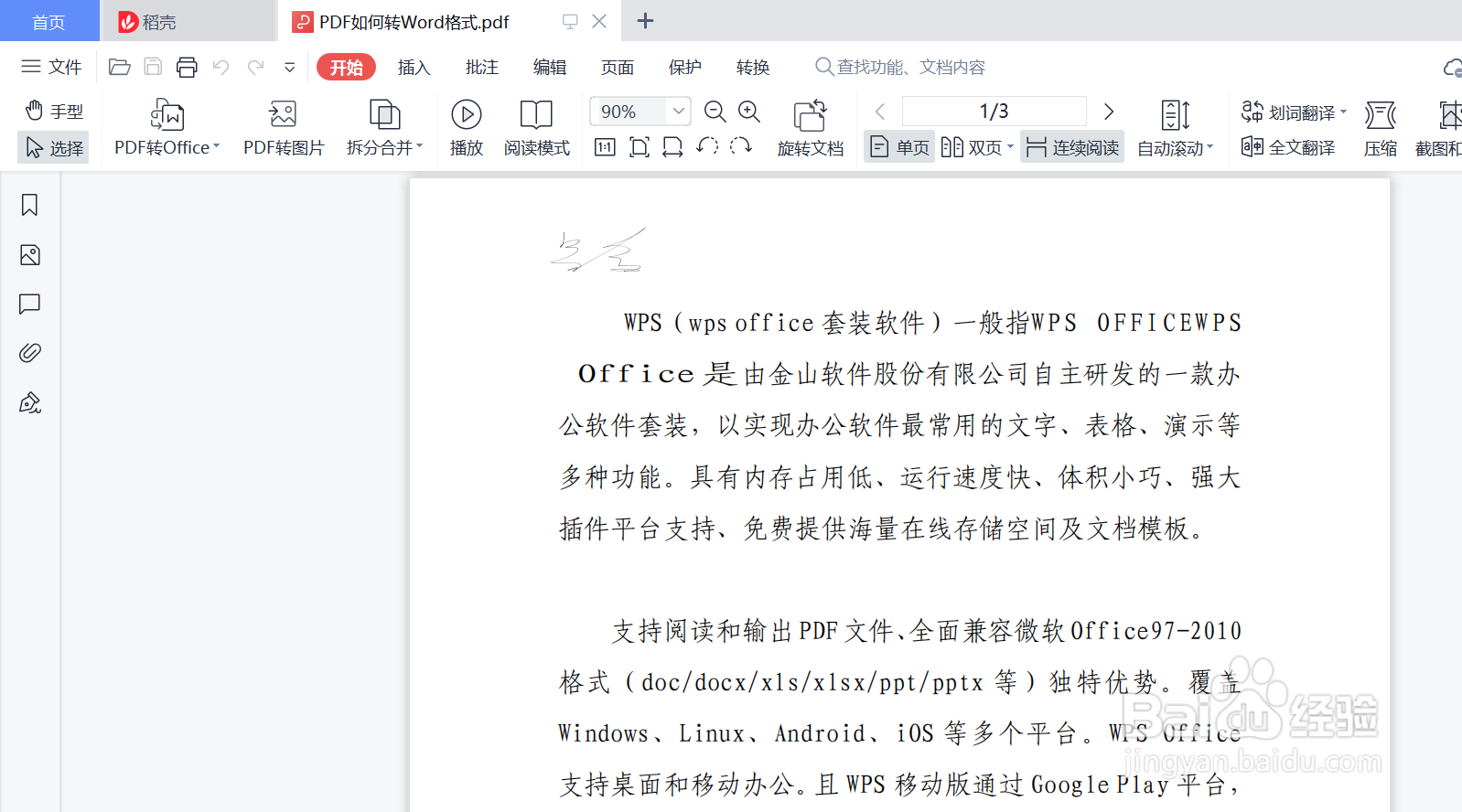Fit page to window icon
Viewport: 1462px width, 812px height.
click(x=640, y=146)
